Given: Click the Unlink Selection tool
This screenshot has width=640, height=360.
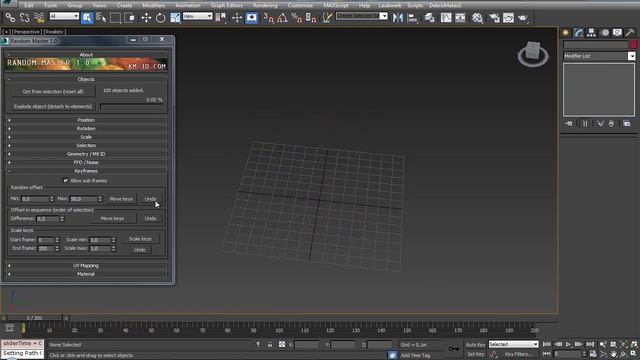Looking at the screenshot, I should pyautogui.click(x=24, y=18).
